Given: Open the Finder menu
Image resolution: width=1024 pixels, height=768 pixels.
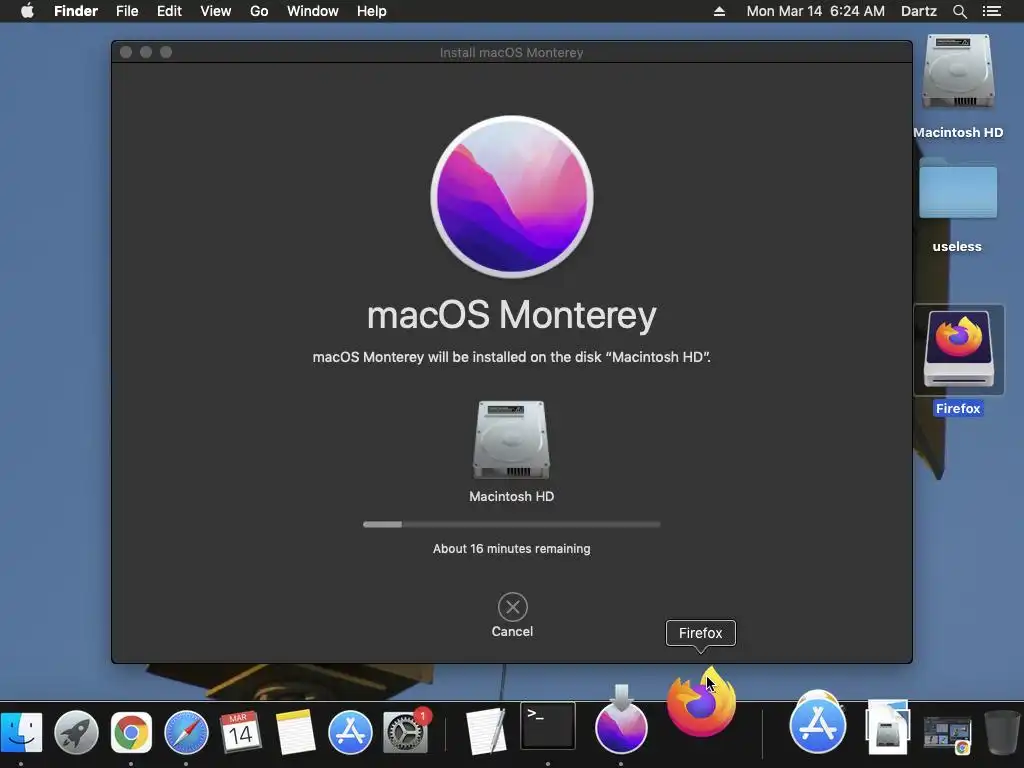Looking at the screenshot, I should point(76,11).
